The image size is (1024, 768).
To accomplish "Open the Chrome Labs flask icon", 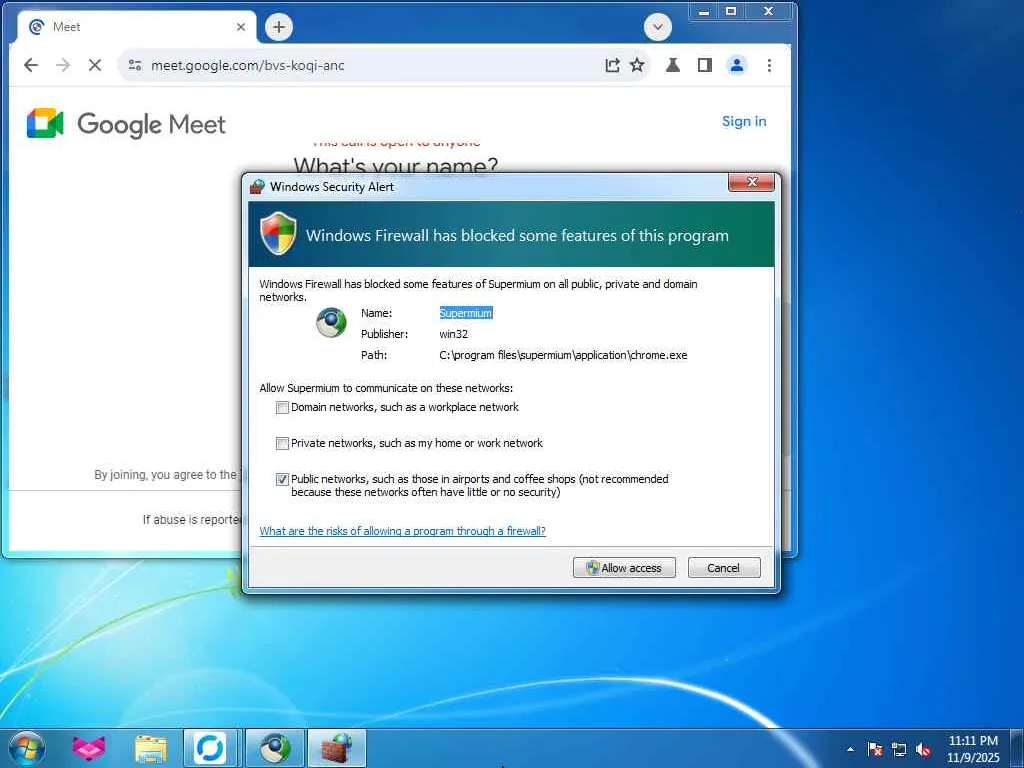I will pyautogui.click(x=673, y=65).
